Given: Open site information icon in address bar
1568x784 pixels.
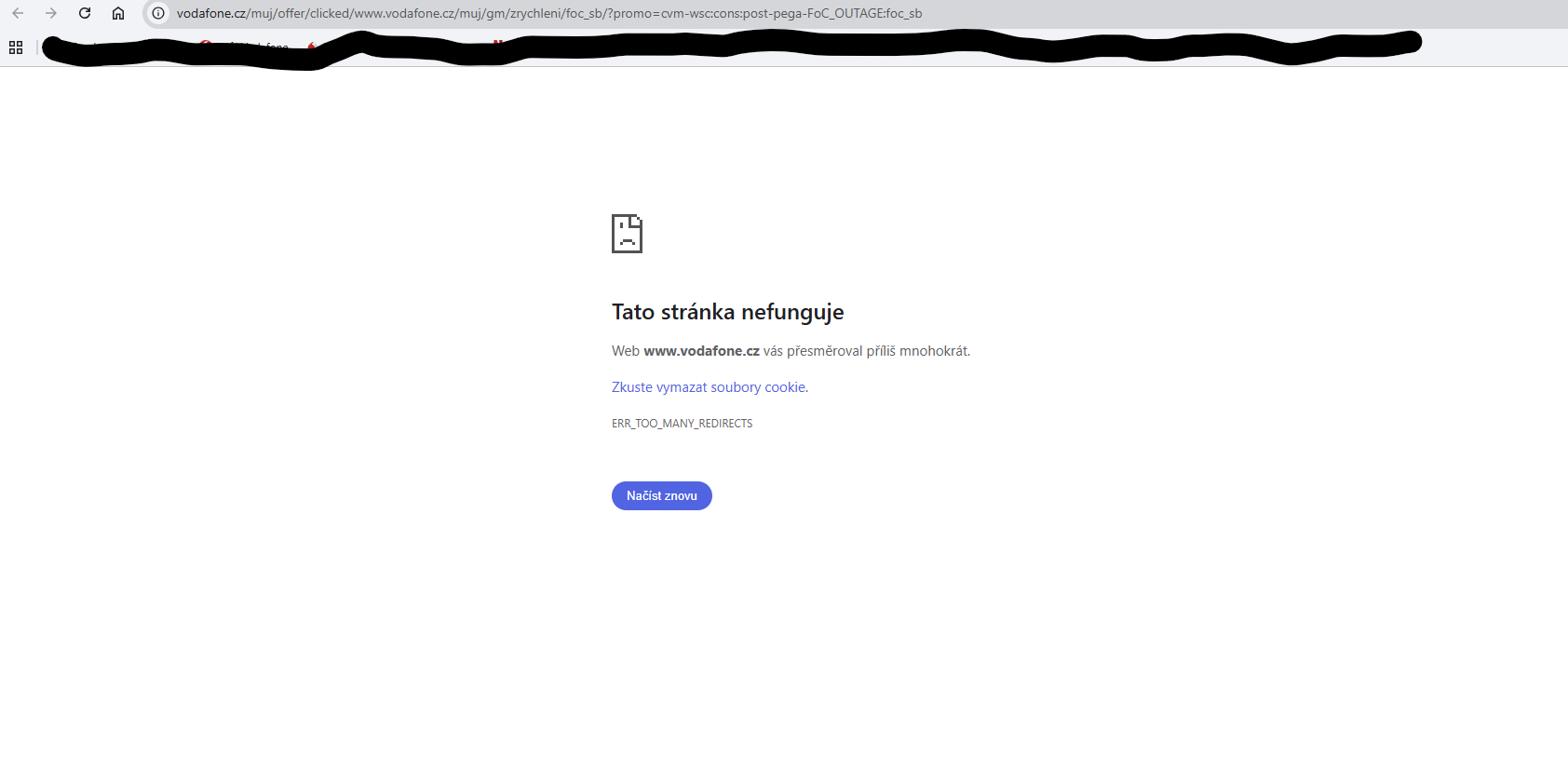Looking at the screenshot, I should [158, 13].
